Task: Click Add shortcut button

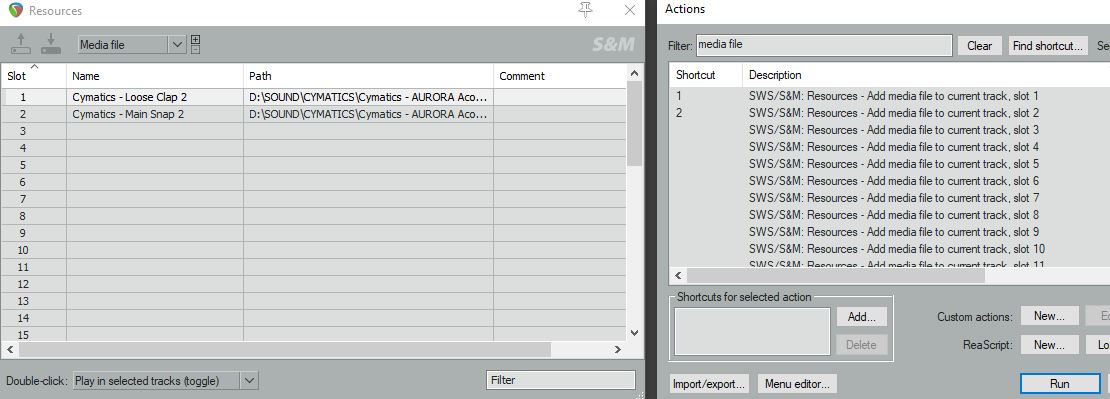Action: tap(862, 316)
